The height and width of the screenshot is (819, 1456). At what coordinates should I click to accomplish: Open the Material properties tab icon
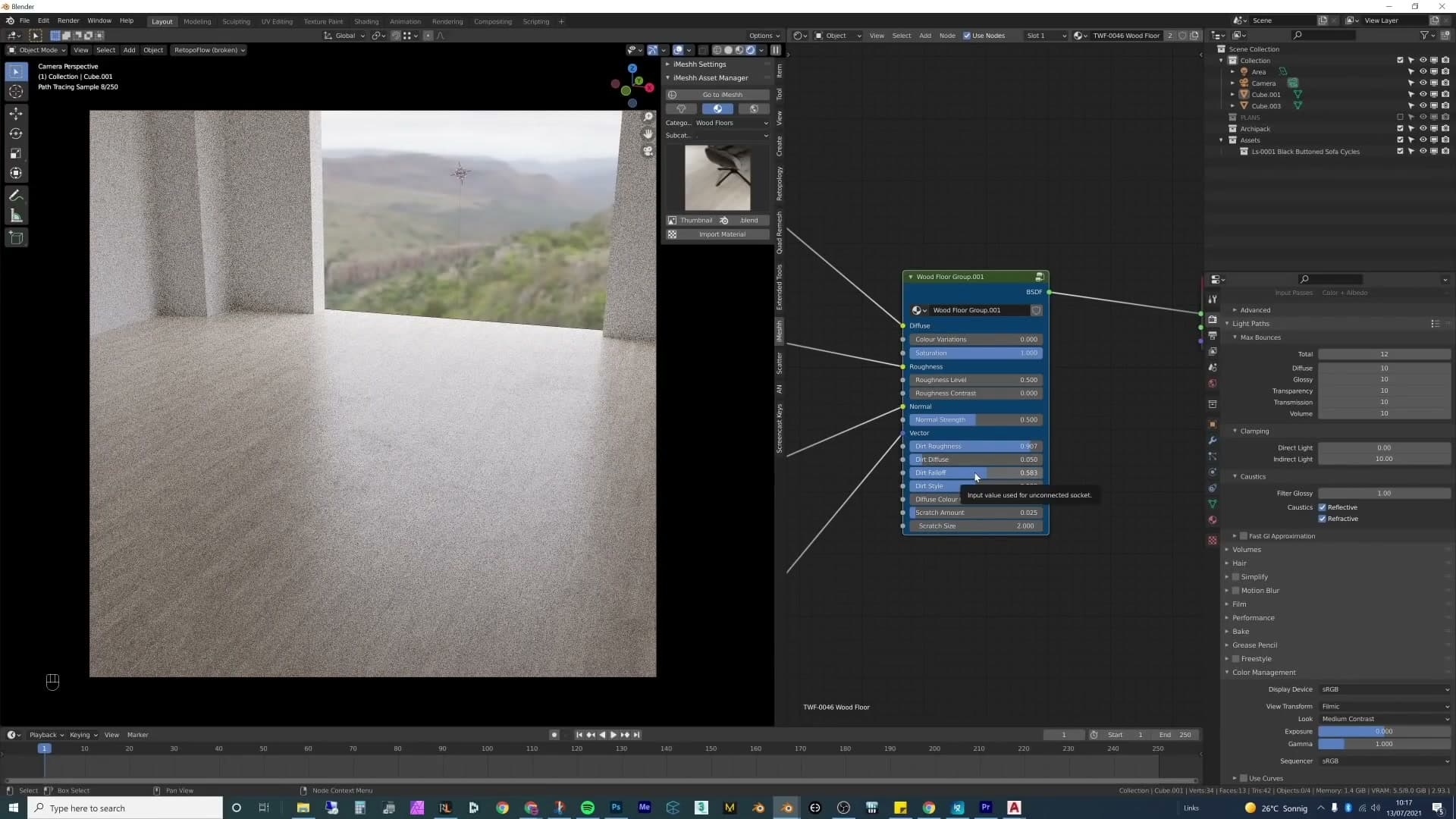point(1213,520)
